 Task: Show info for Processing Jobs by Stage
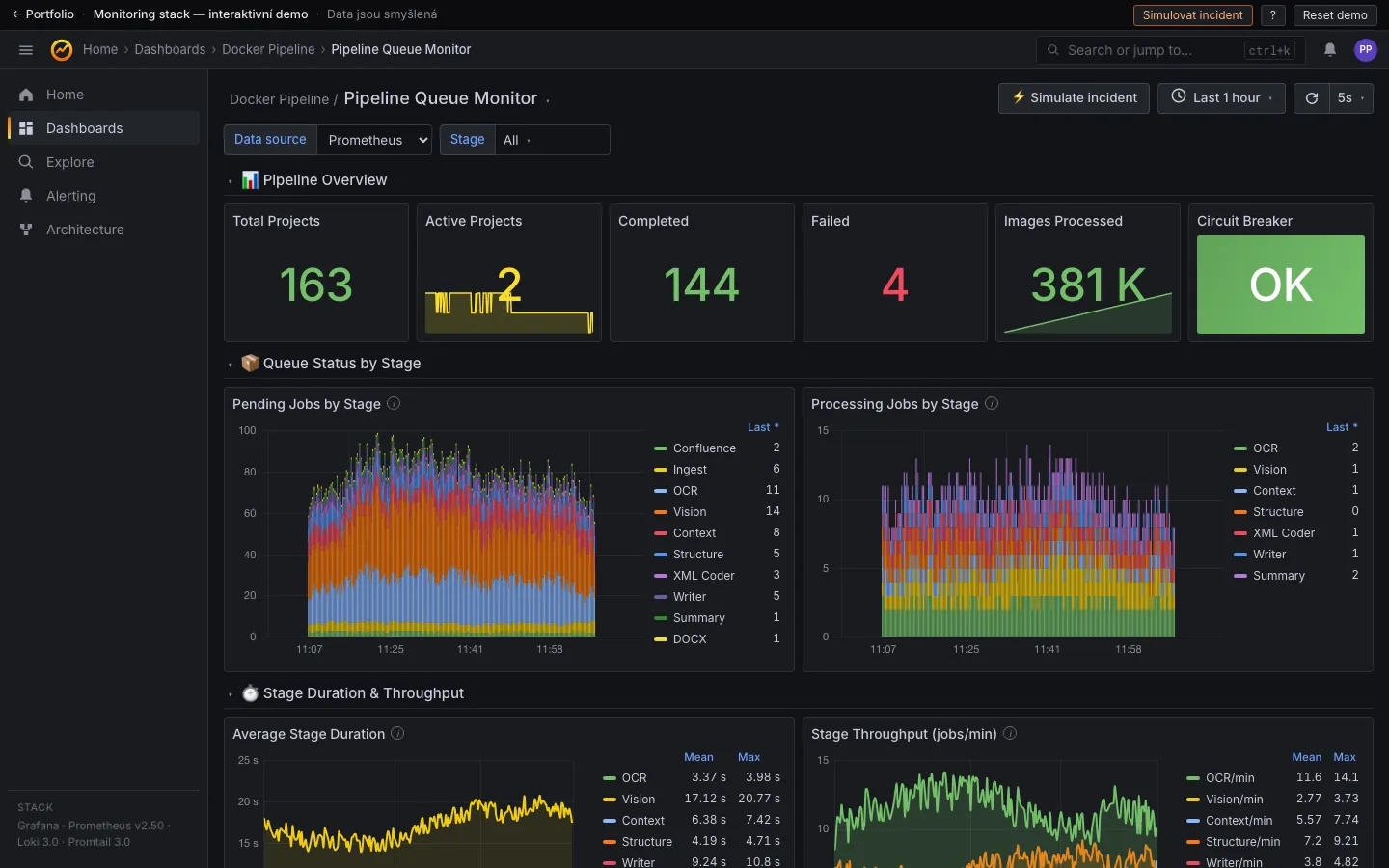[x=992, y=404]
